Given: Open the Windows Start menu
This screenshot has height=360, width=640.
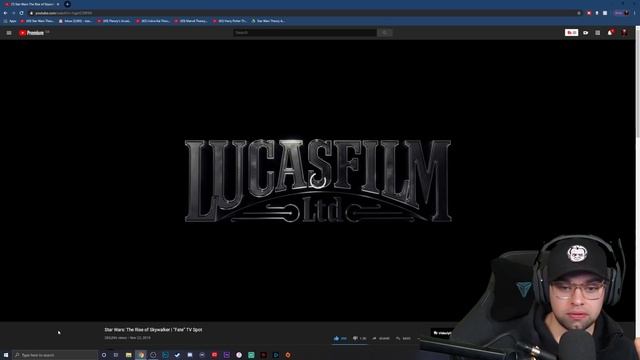Looking at the screenshot, I should pyautogui.click(x=6, y=355).
